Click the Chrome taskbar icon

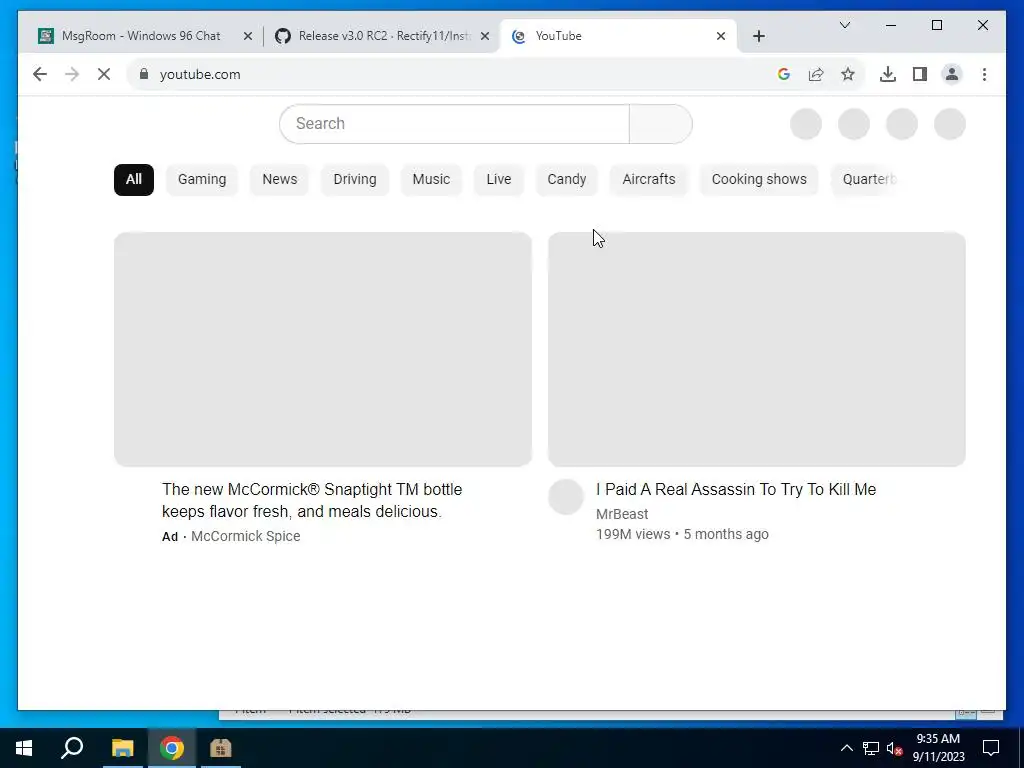coord(172,748)
